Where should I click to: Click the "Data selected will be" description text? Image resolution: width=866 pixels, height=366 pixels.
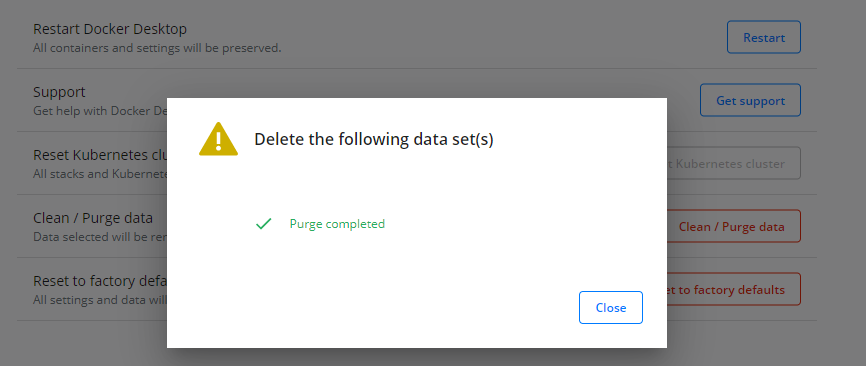point(100,237)
